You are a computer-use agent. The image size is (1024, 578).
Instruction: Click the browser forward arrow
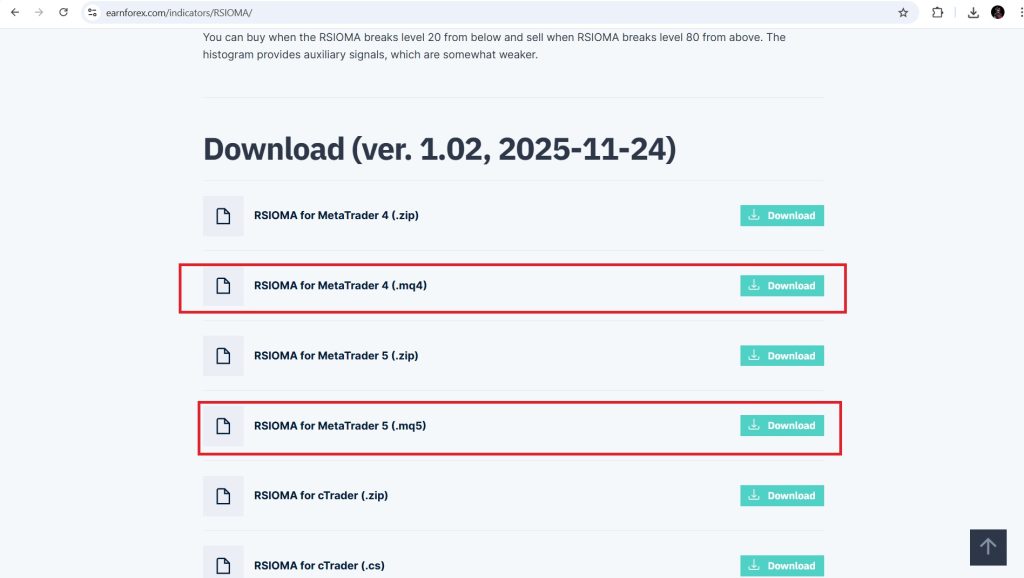pos(39,12)
